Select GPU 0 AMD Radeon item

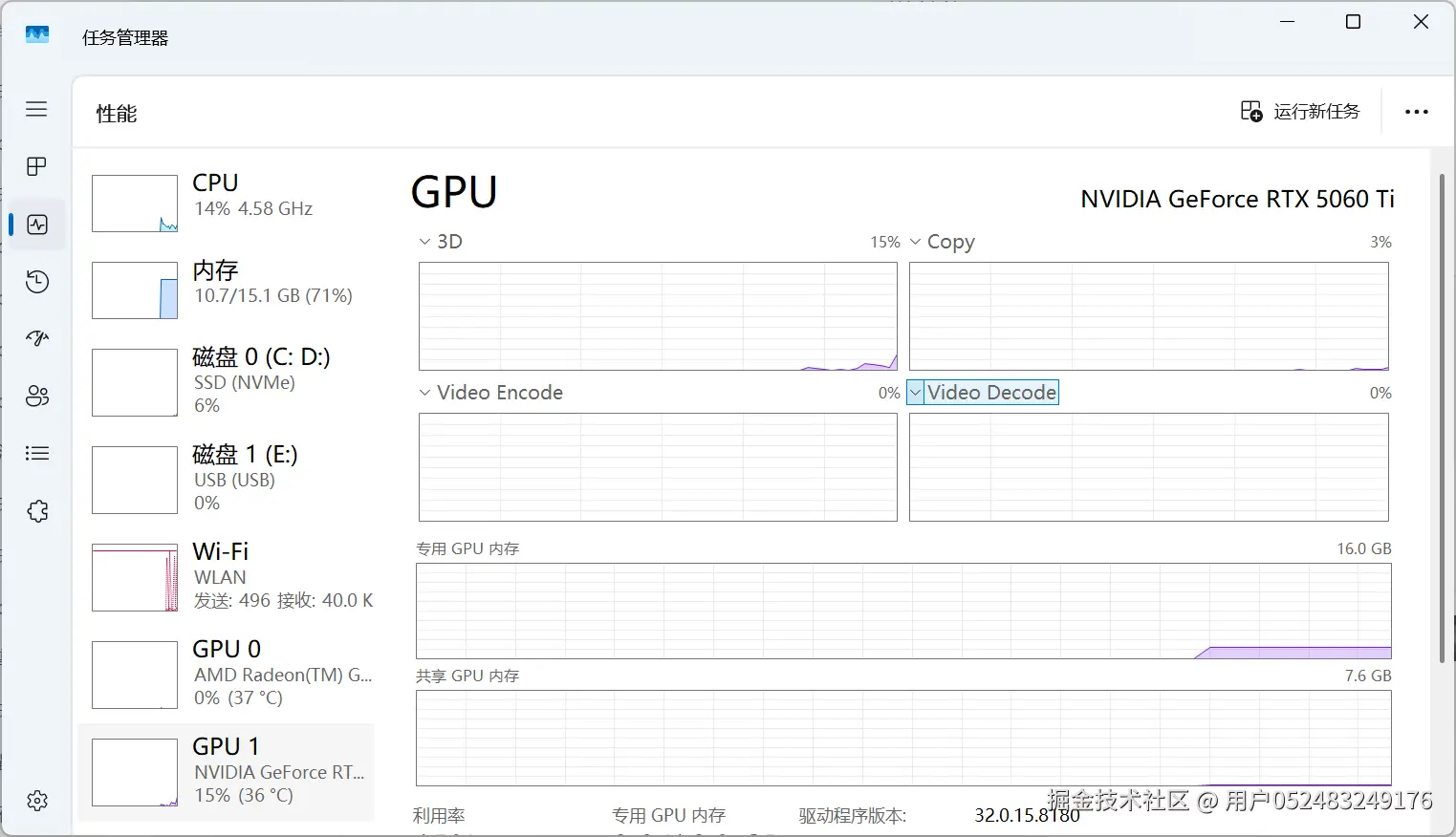[227, 675]
